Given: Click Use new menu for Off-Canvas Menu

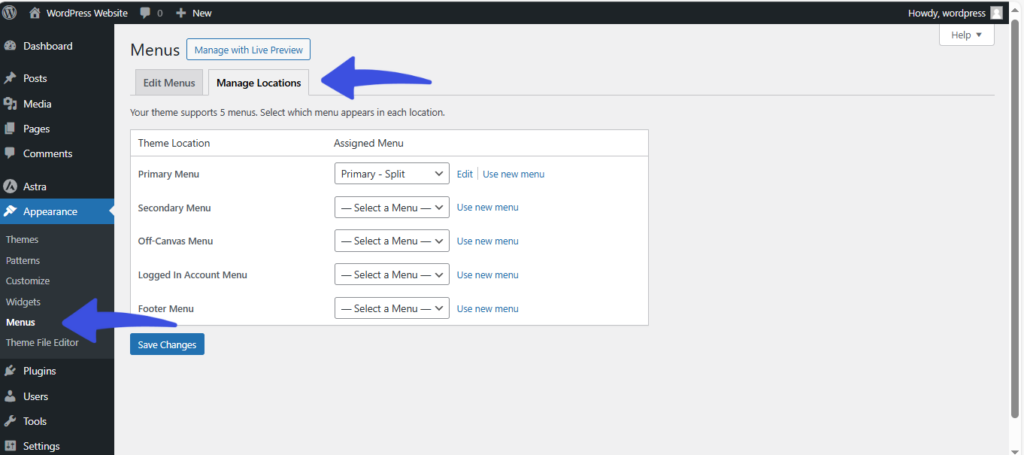Looking at the screenshot, I should pyautogui.click(x=488, y=241).
